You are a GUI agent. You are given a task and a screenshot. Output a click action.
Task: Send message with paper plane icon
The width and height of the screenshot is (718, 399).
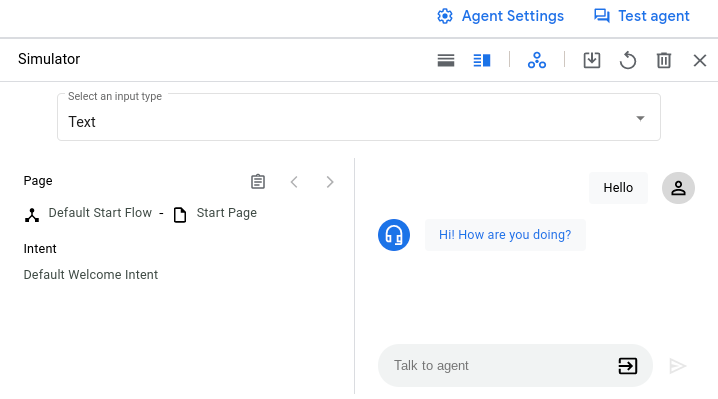pos(677,366)
